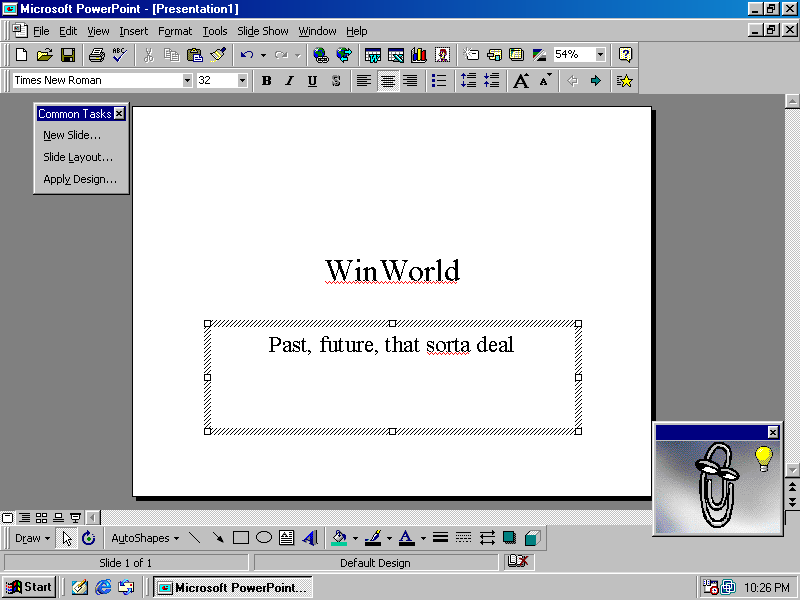Screen dimensions: 800x600
Task: Toggle black and white view
Action: tap(539, 55)
